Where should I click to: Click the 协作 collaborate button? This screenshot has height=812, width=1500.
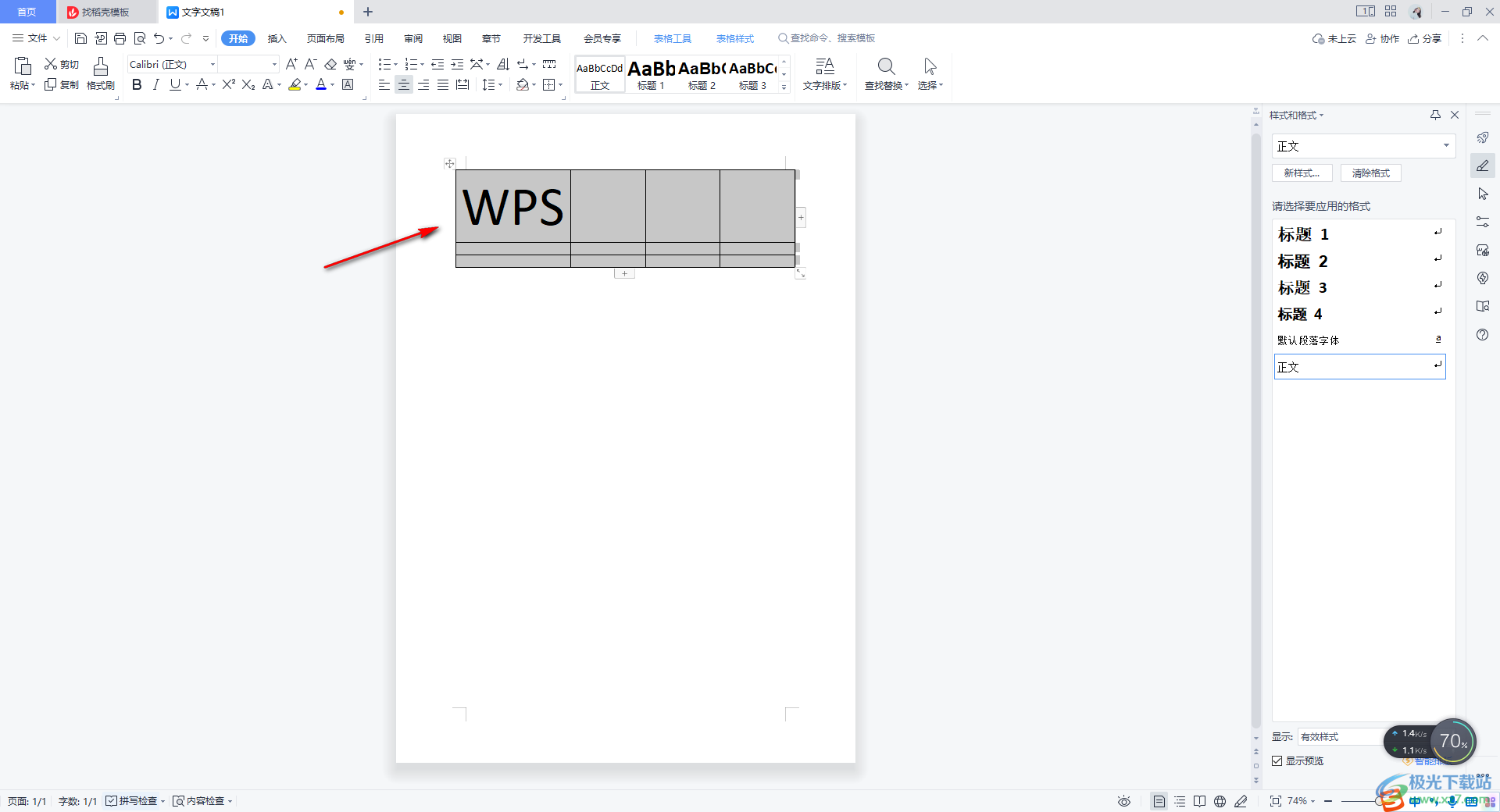1382,38
